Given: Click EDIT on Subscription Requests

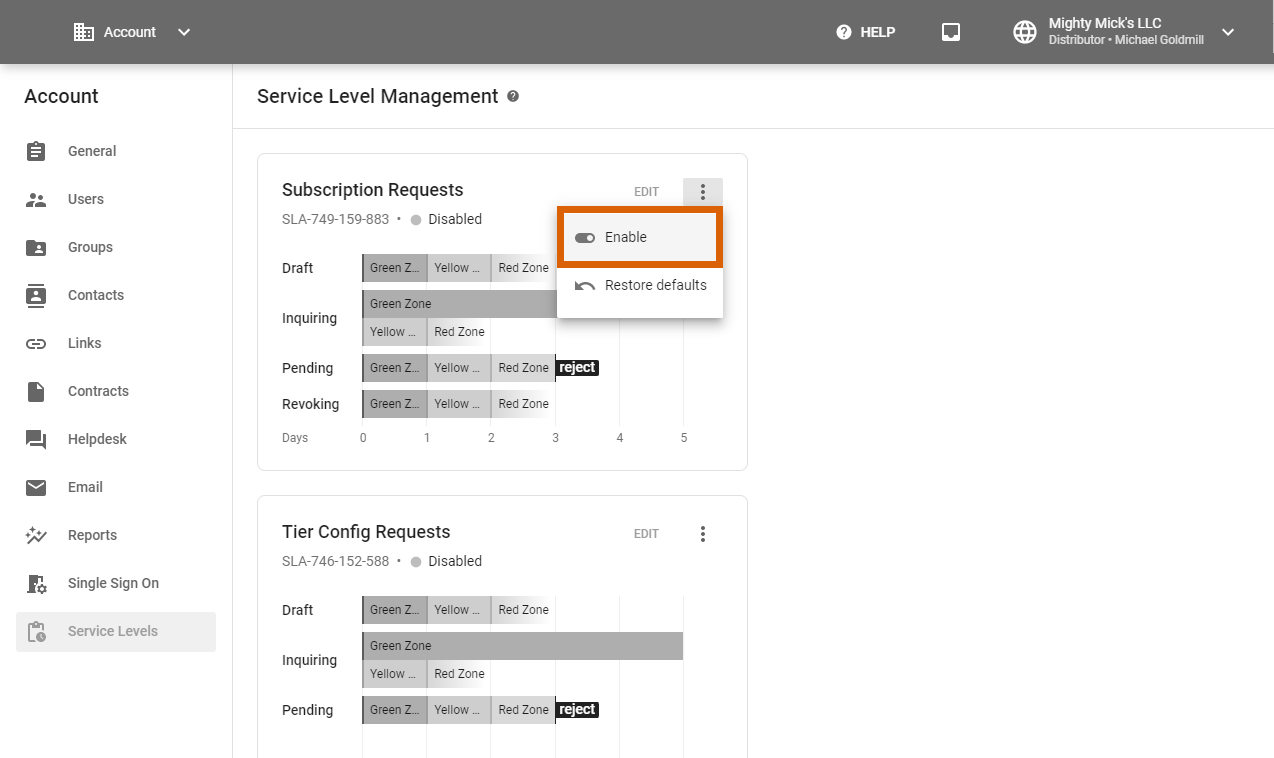Looking at the screenshot, I should [x=646, y=191].
